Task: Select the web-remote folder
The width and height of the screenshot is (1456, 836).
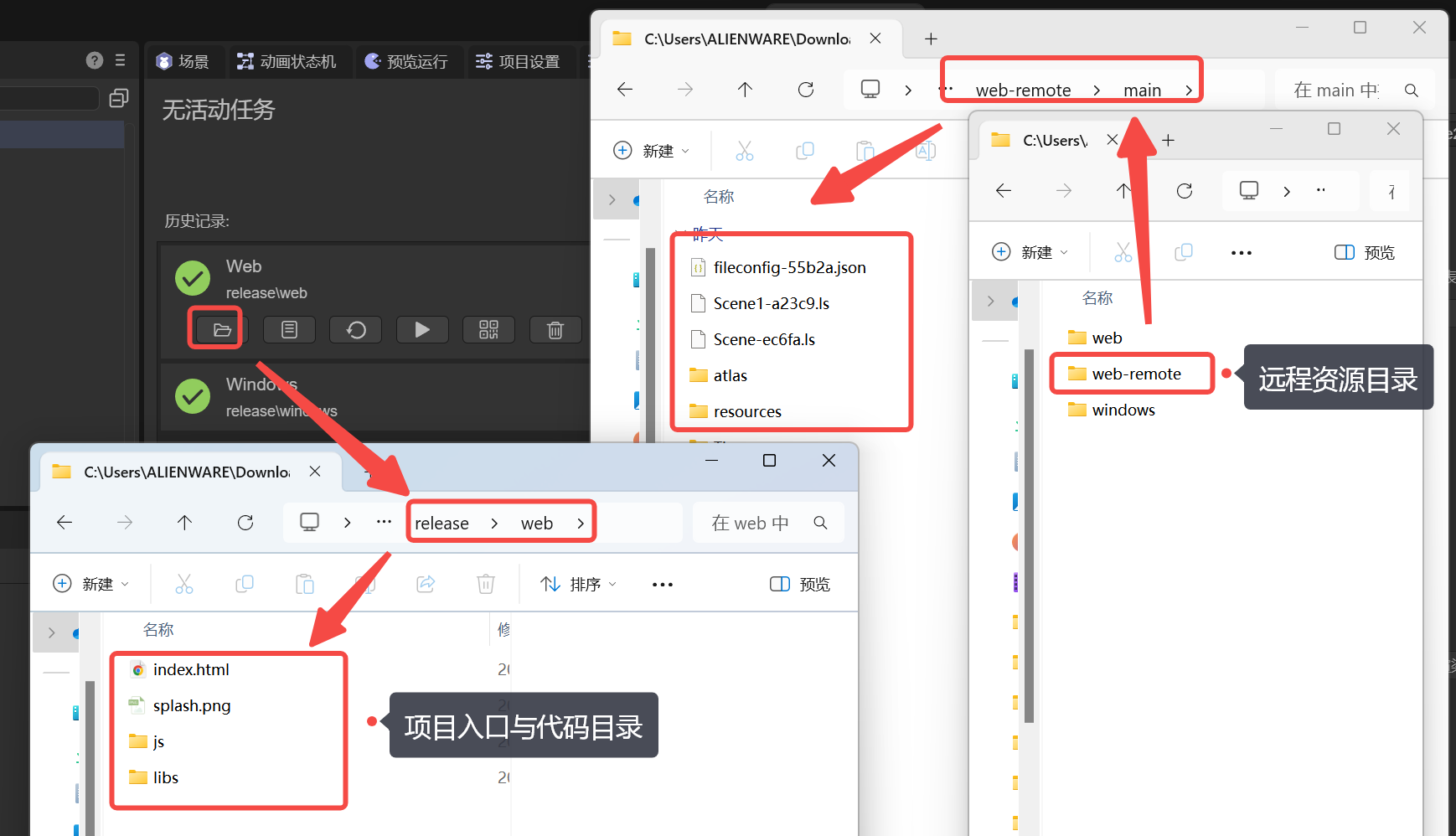Action: [x=1135, y=374]
